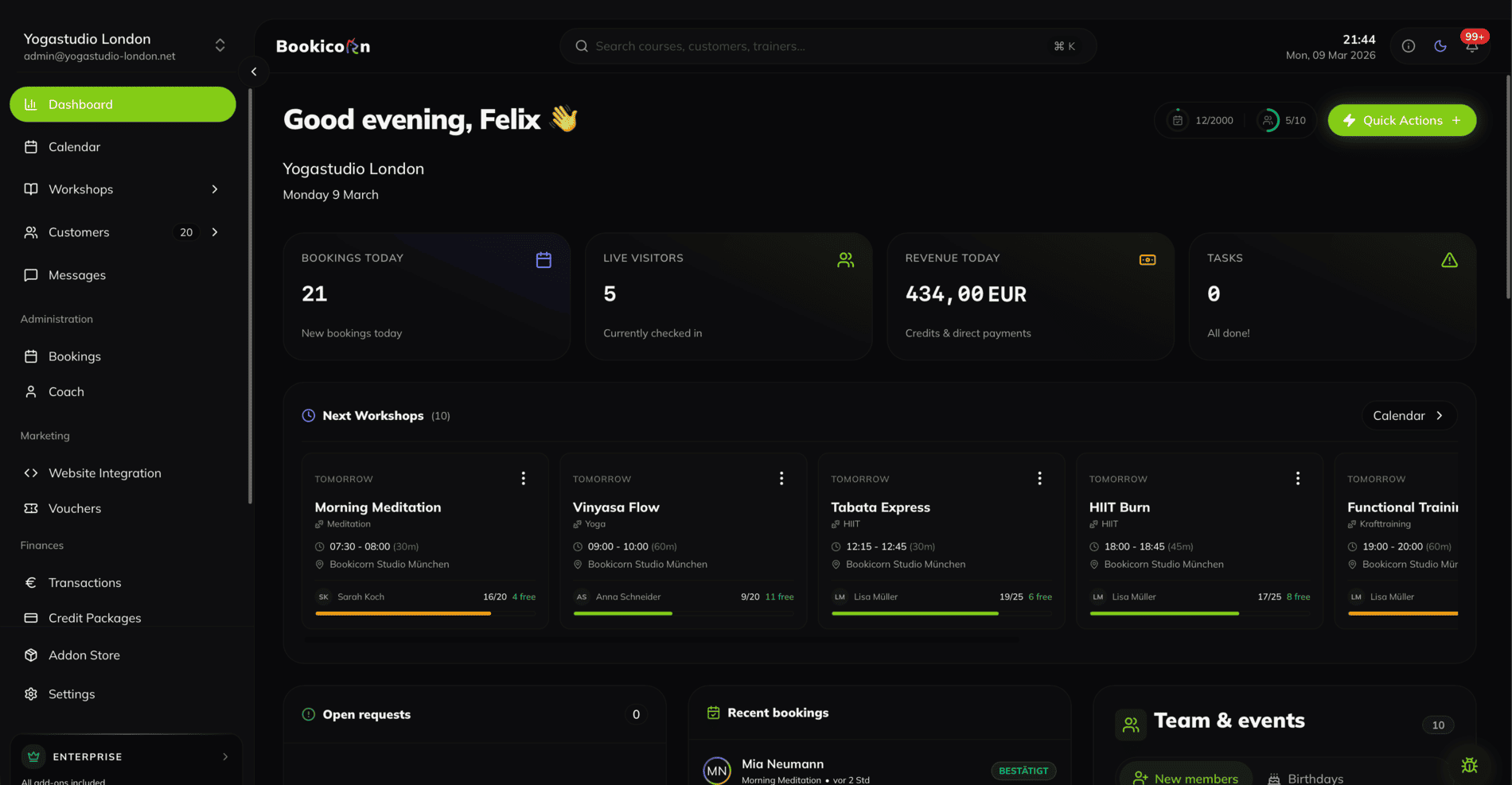Open notifications via the bell icon

point(1471,45)
